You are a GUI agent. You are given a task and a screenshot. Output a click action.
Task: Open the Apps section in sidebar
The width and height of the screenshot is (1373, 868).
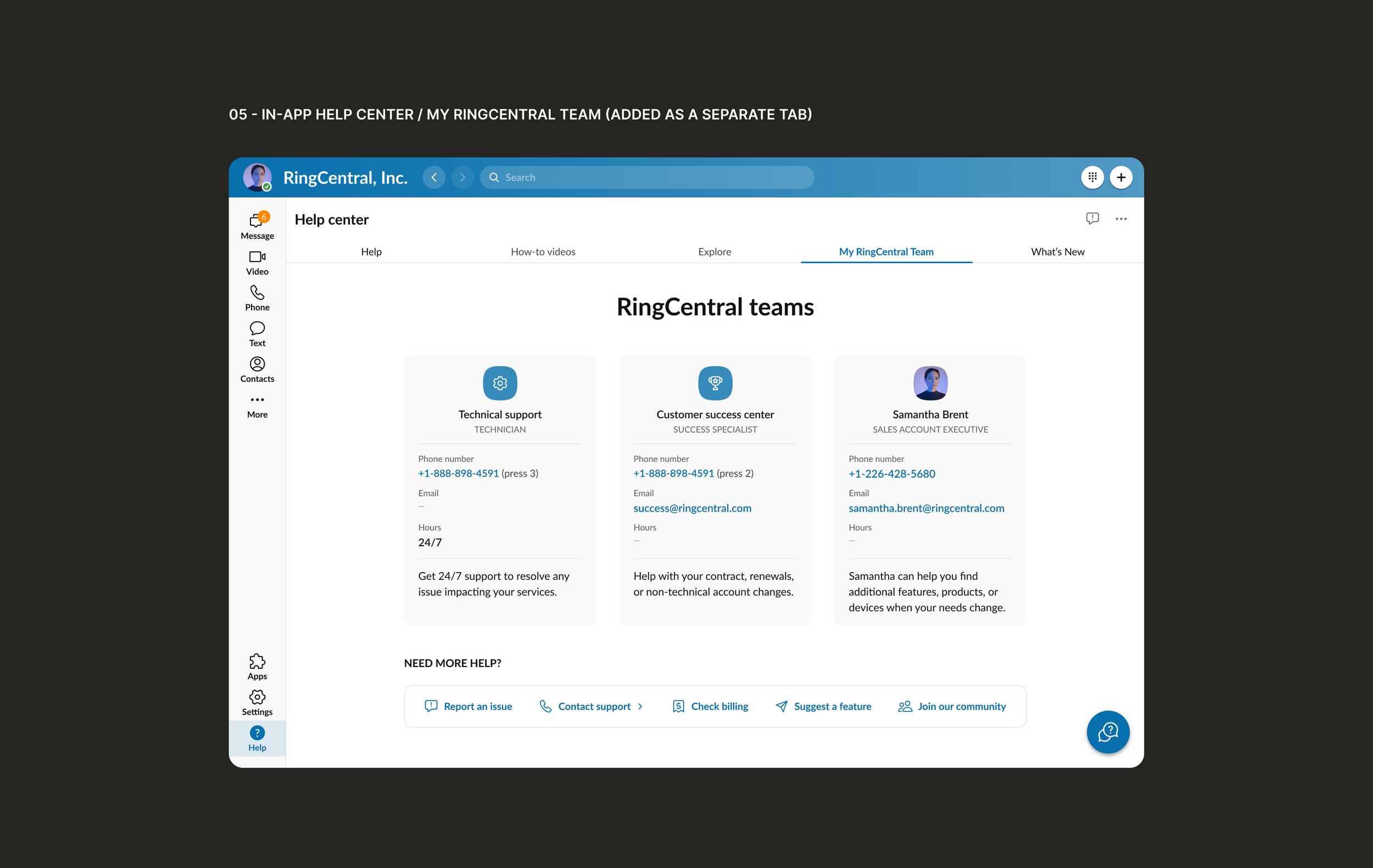[257, 667]
